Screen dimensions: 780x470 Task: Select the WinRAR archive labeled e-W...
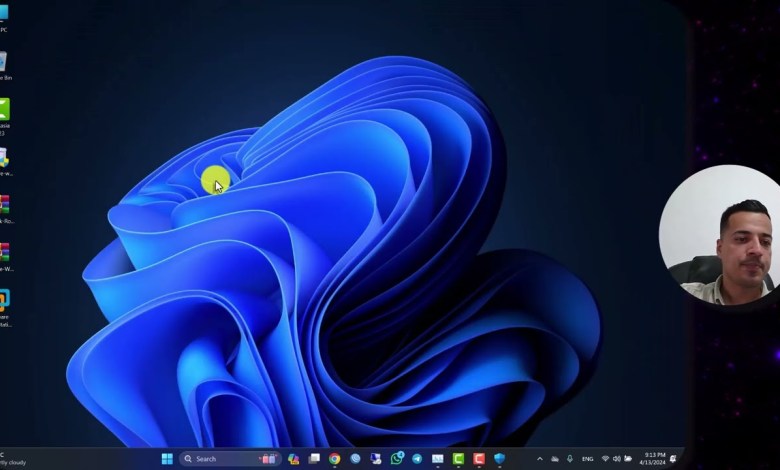[x=5, y=257]
